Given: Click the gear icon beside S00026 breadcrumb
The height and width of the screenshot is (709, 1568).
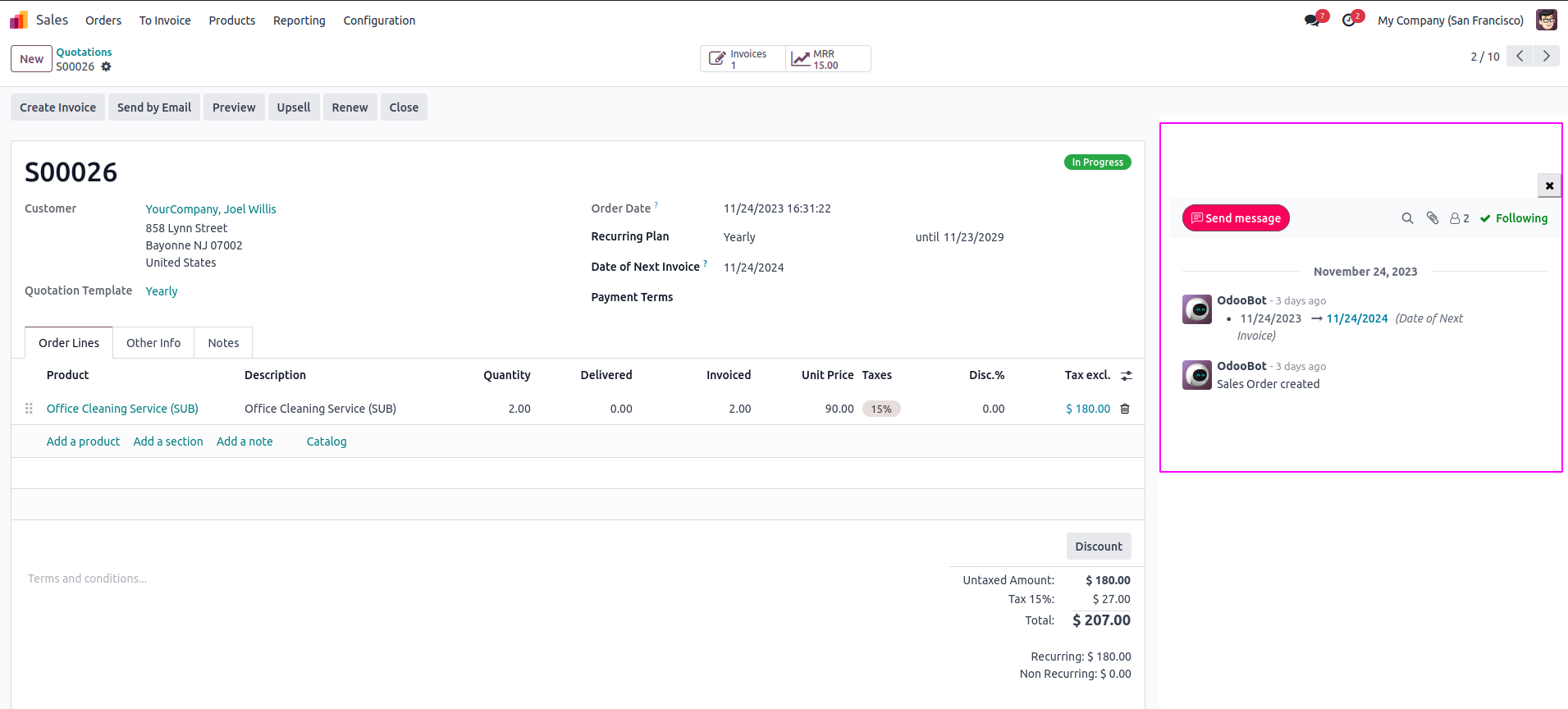Looking at the screenshot, I should coord(106,66).
